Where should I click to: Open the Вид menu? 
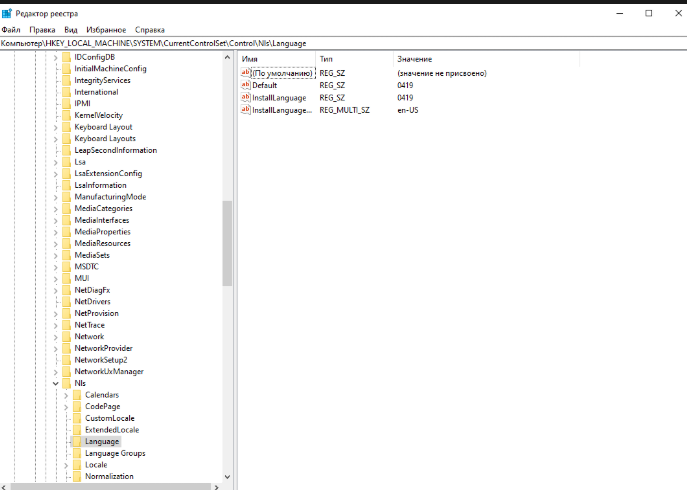(x=71, y=30)
